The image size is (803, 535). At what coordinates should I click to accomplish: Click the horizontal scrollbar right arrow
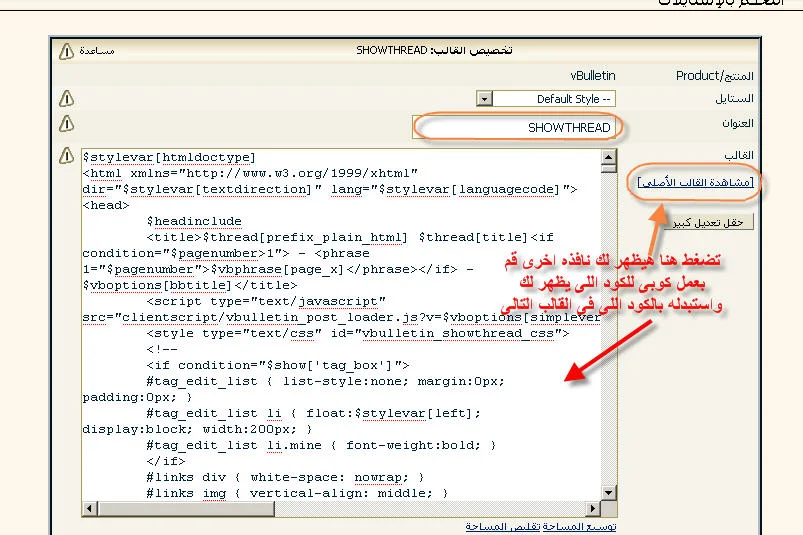(x=593, y=509)
